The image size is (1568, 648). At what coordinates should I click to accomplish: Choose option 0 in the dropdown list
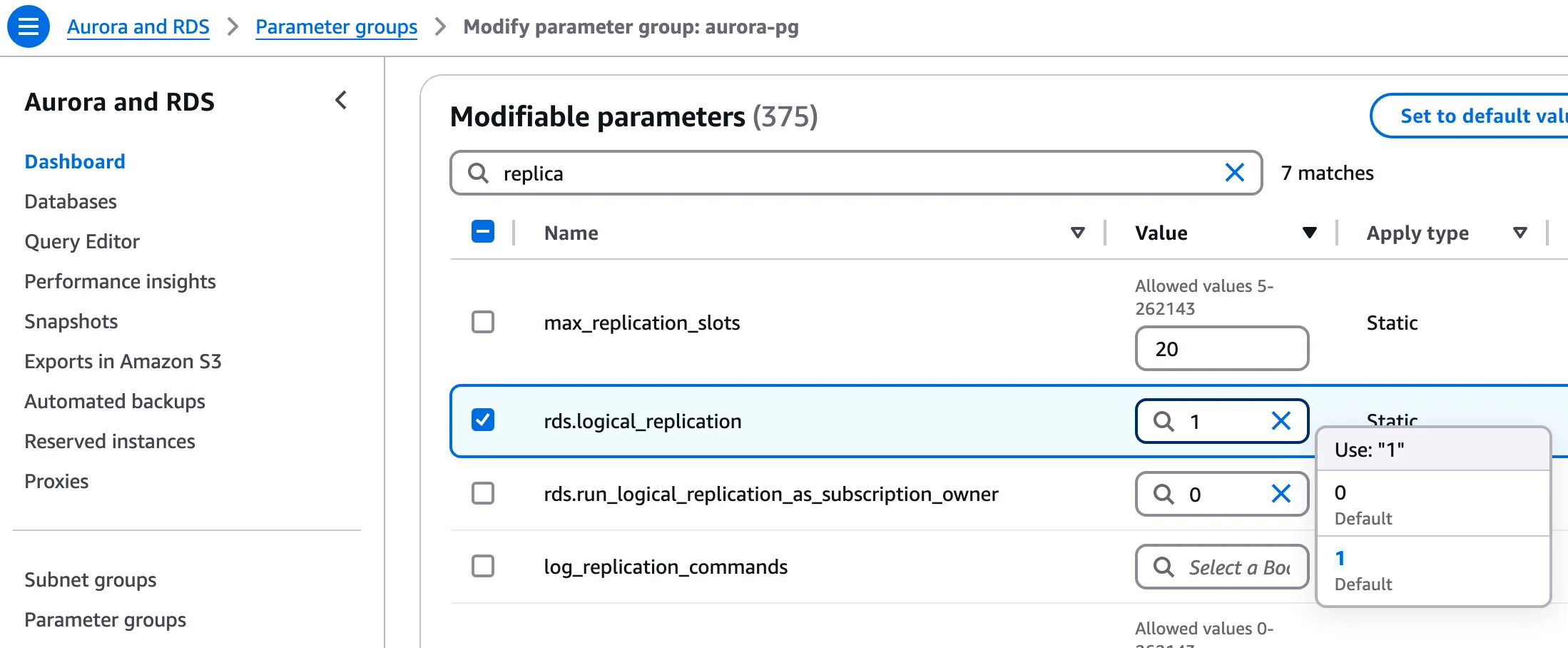pos(1432,503)
